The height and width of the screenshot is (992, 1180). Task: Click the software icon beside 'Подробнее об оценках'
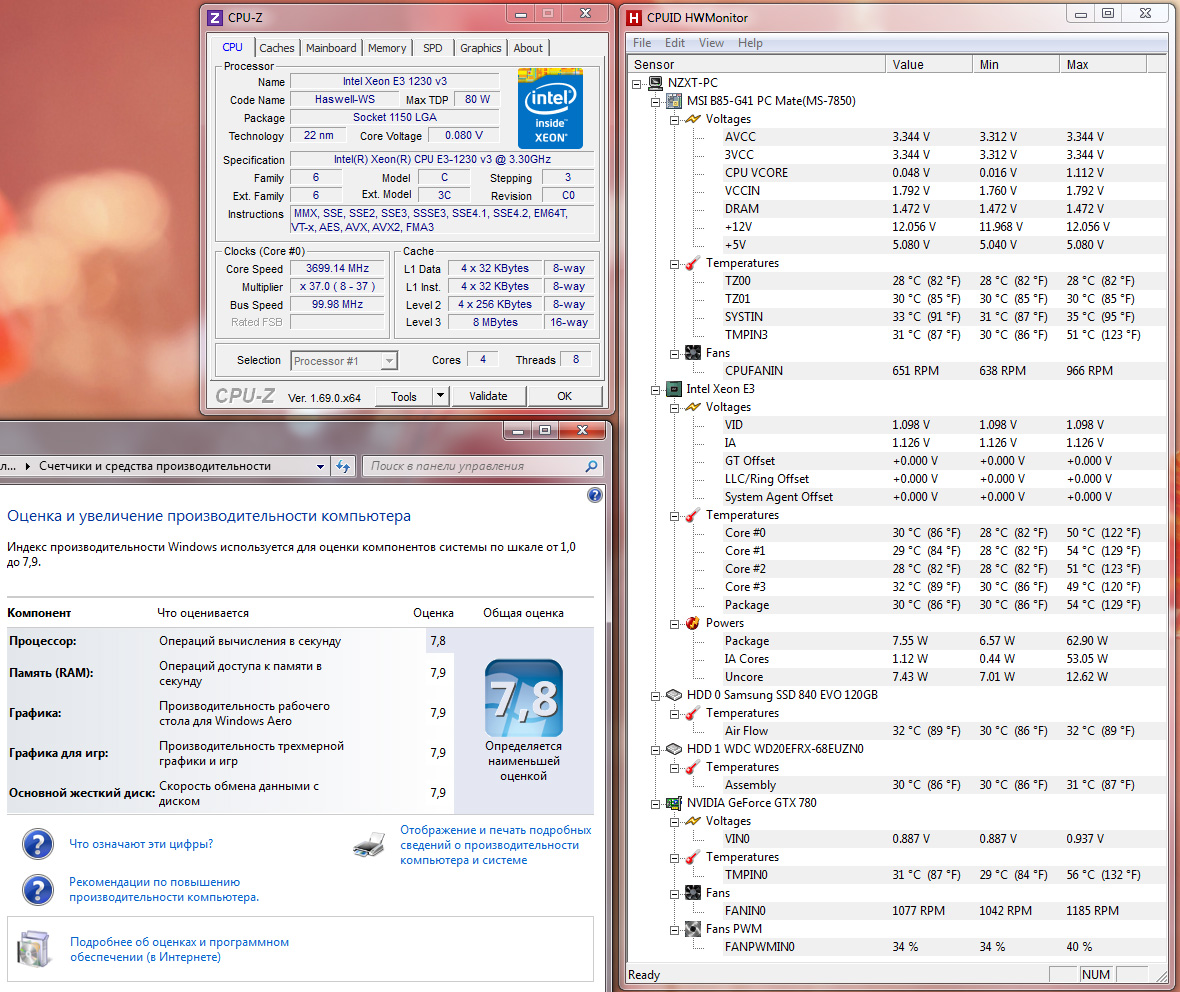(35, 948)
